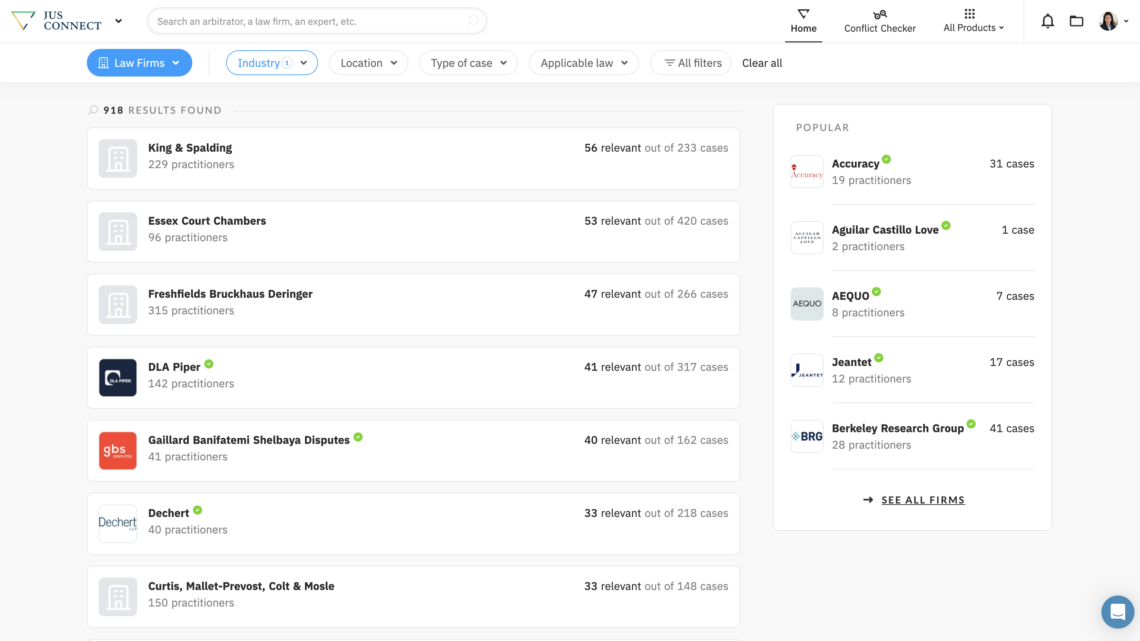1140x641 pixels.
Task: Expand the Industry filter dropdown
Action: 272,63
